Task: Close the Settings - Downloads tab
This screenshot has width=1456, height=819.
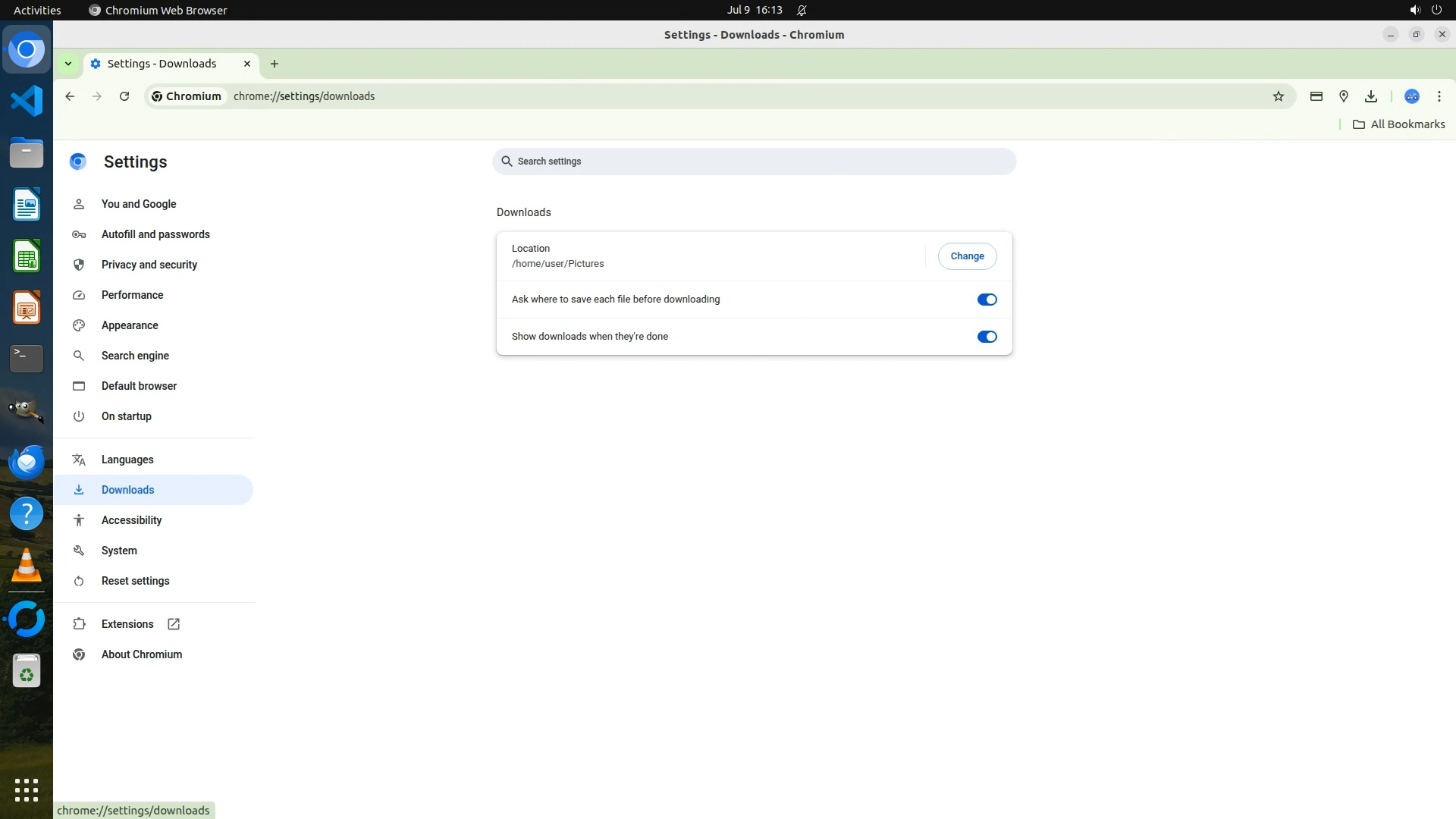Action: point(247,64)
